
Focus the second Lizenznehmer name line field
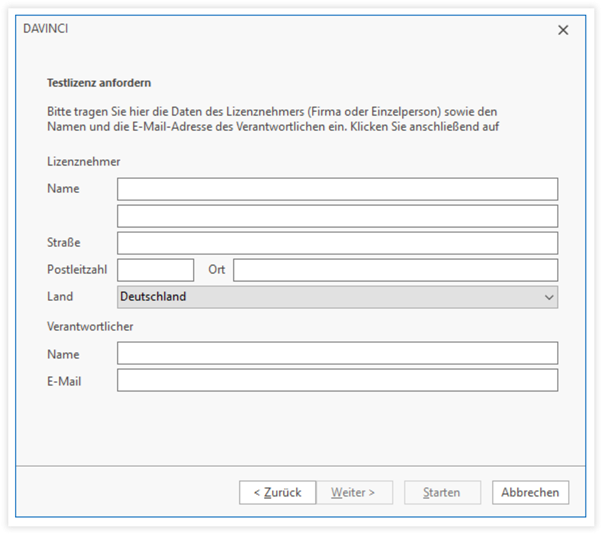point(337,216)
